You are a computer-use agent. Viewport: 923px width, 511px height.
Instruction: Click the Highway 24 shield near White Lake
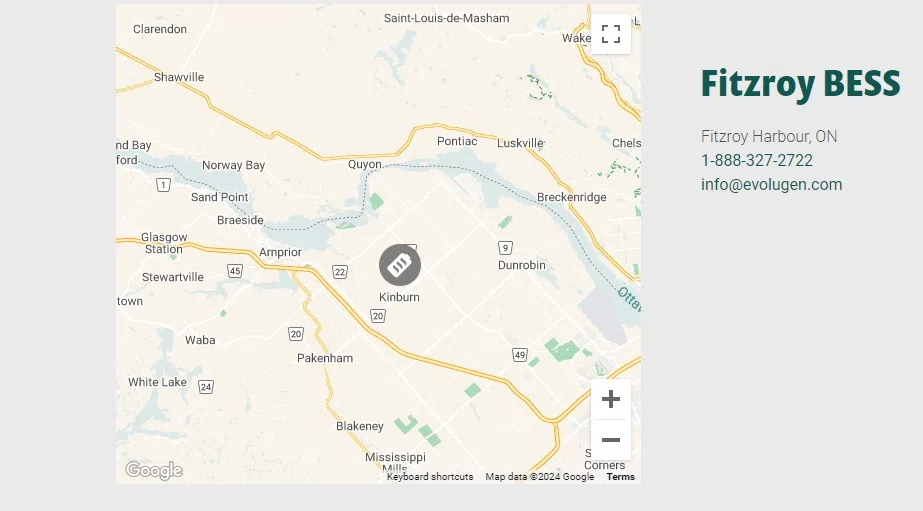(x=205, y=386)
